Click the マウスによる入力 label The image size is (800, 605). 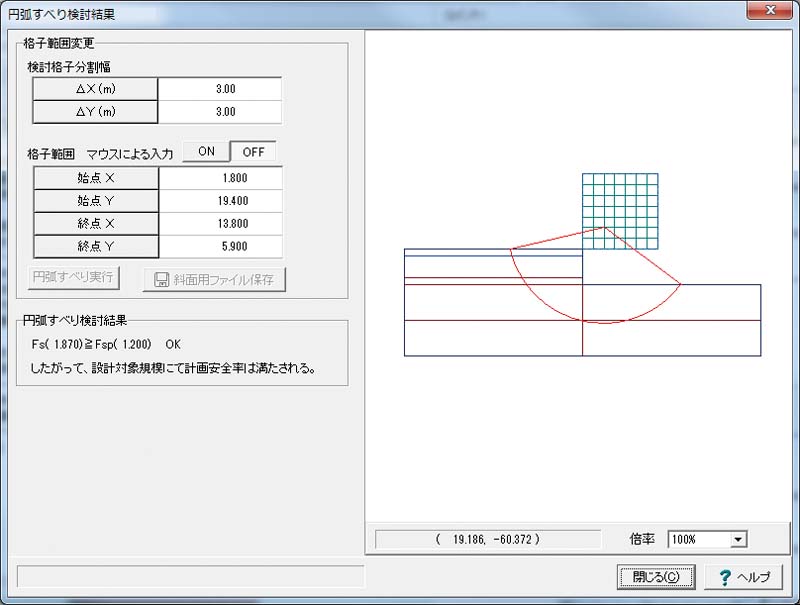130,154
